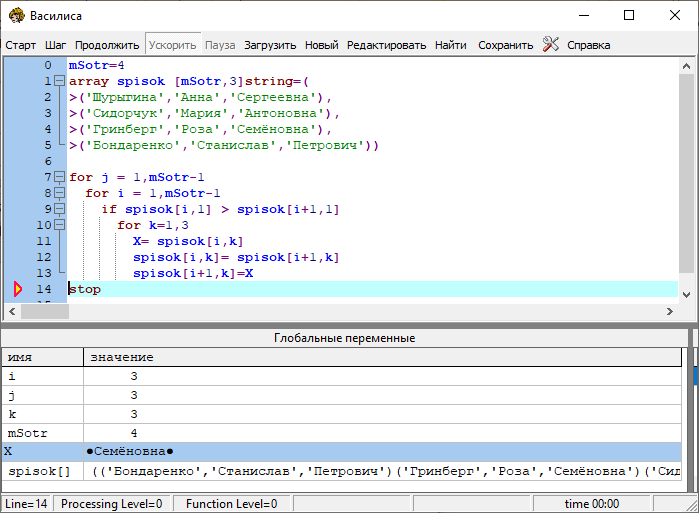
Task: Click the Vasilisa app icon in title bar
Action: 16,15
